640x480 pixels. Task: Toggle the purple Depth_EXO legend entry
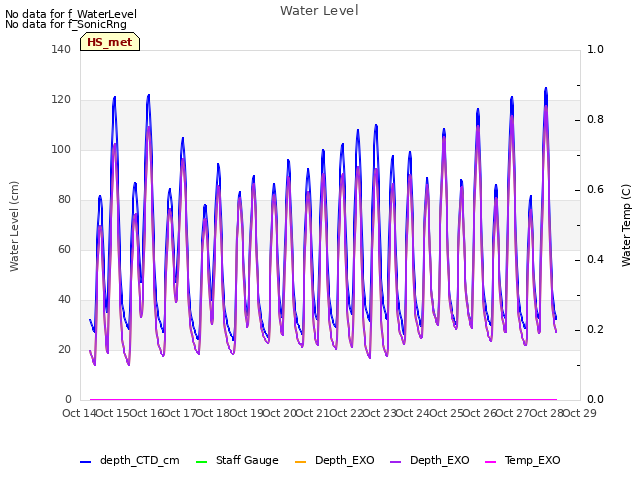point(430,460)
